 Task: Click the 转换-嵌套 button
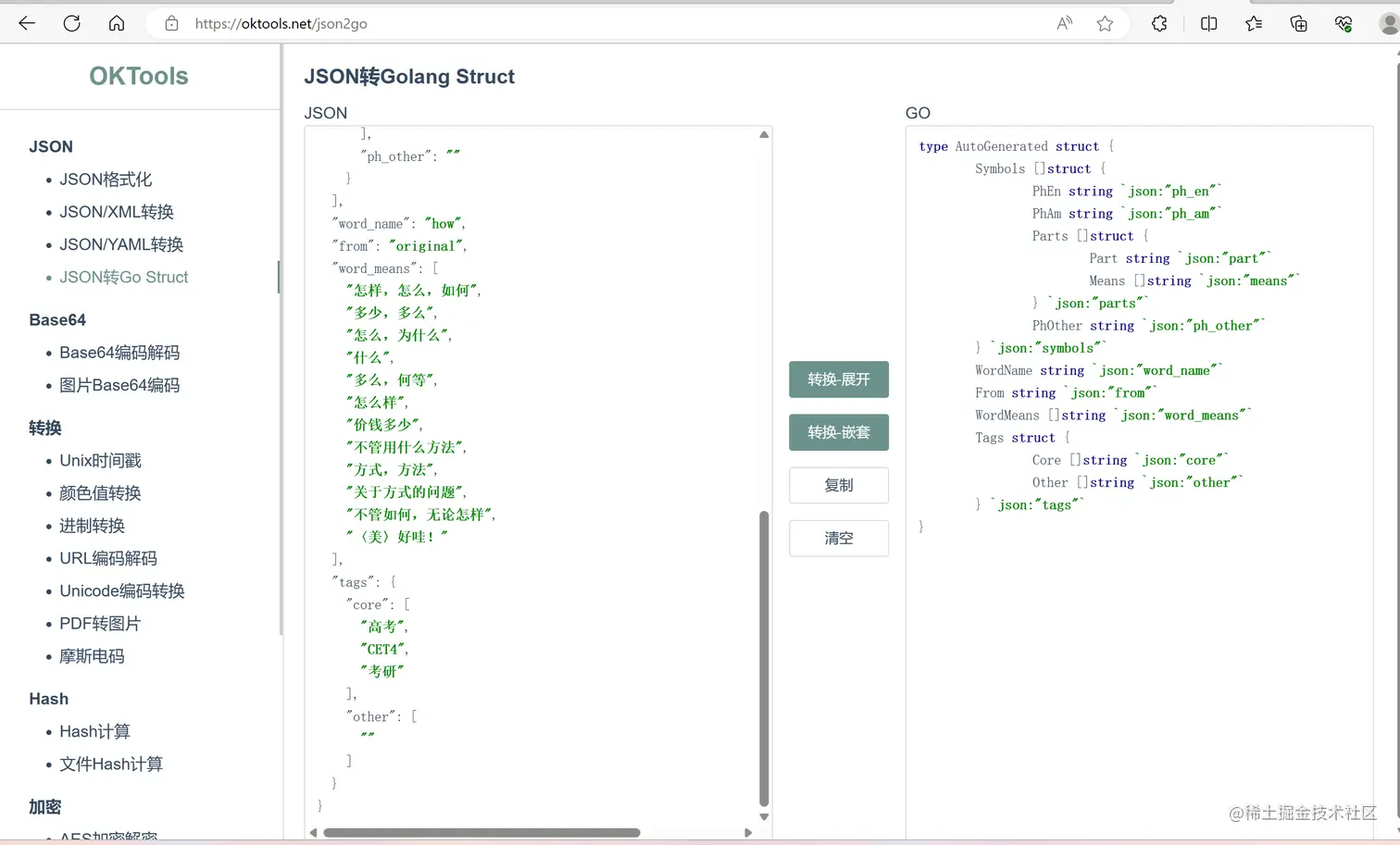839,432
